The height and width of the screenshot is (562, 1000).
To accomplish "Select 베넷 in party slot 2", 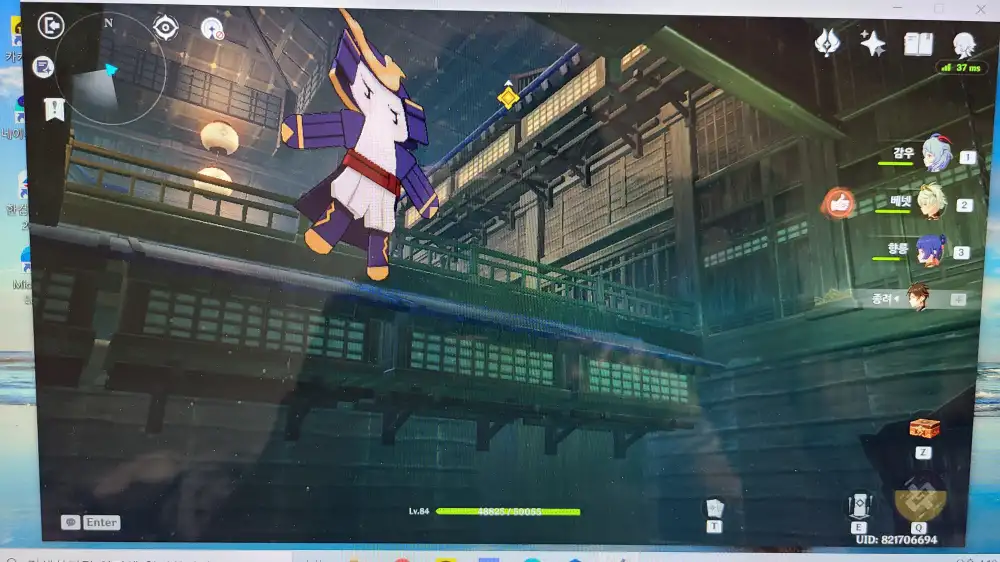I will pyautogui.click(x=932, y=201).
